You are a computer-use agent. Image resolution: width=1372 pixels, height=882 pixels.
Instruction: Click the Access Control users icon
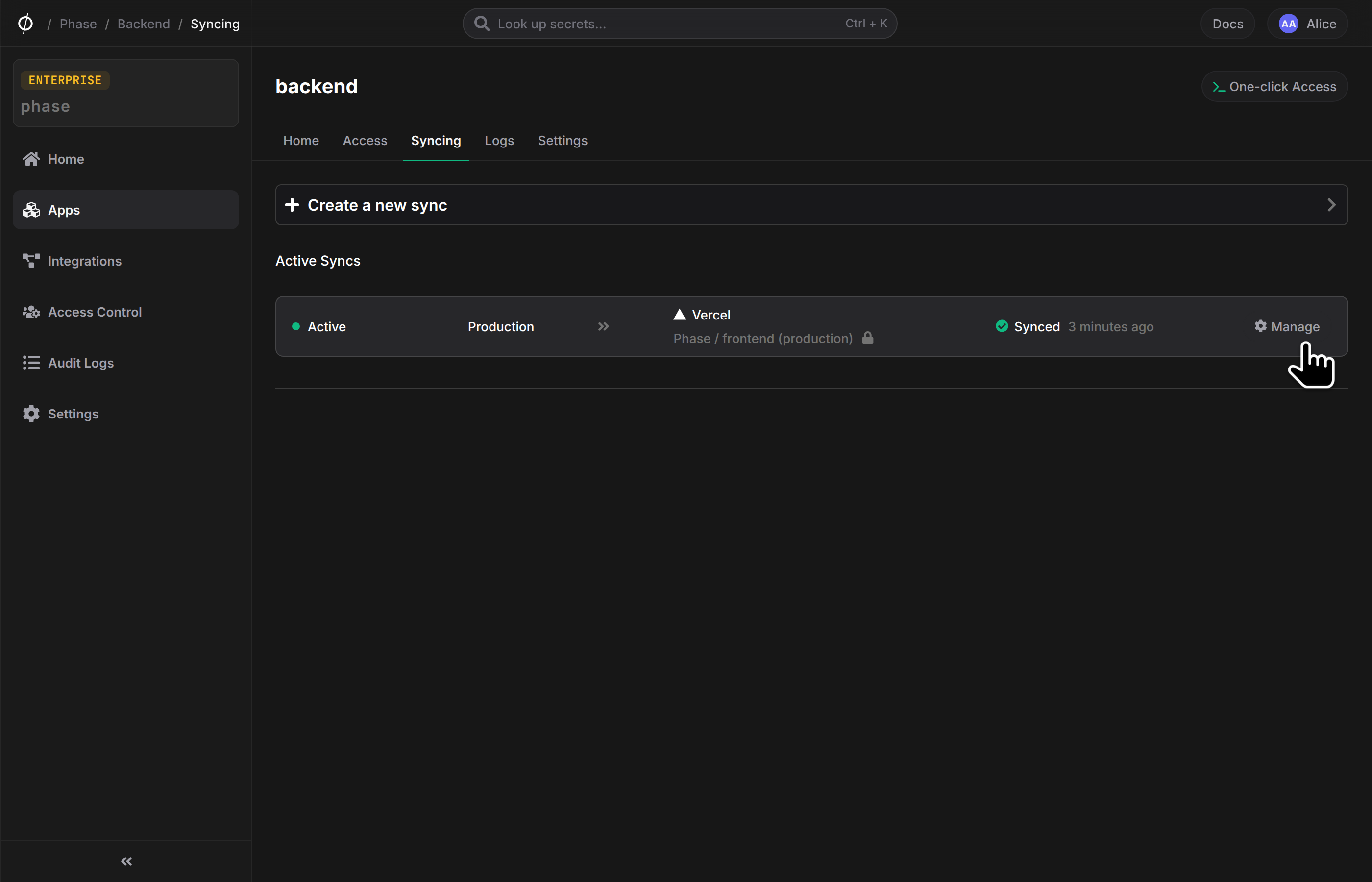point(31,312)
